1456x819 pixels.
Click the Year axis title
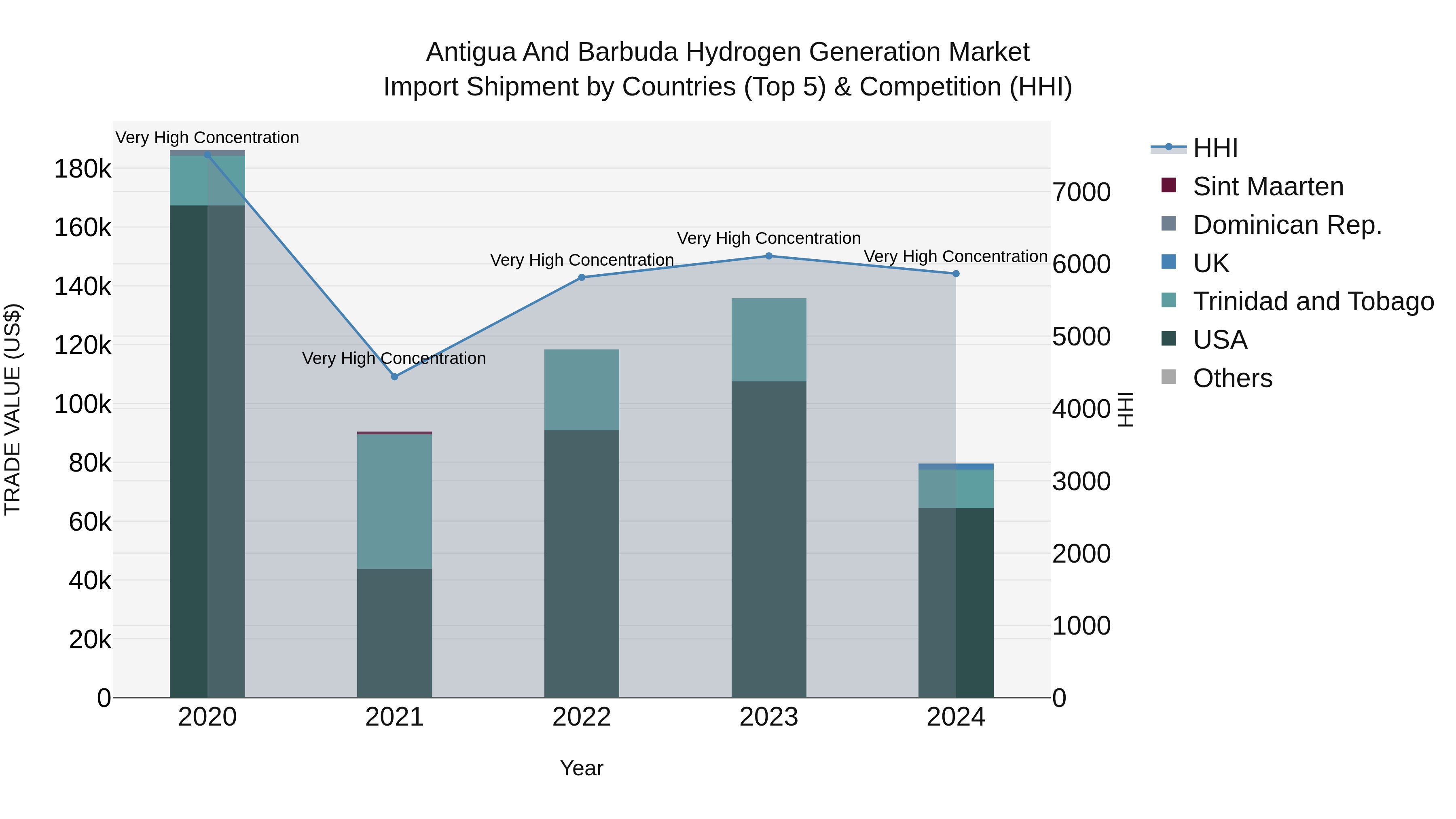coord(582,769)
